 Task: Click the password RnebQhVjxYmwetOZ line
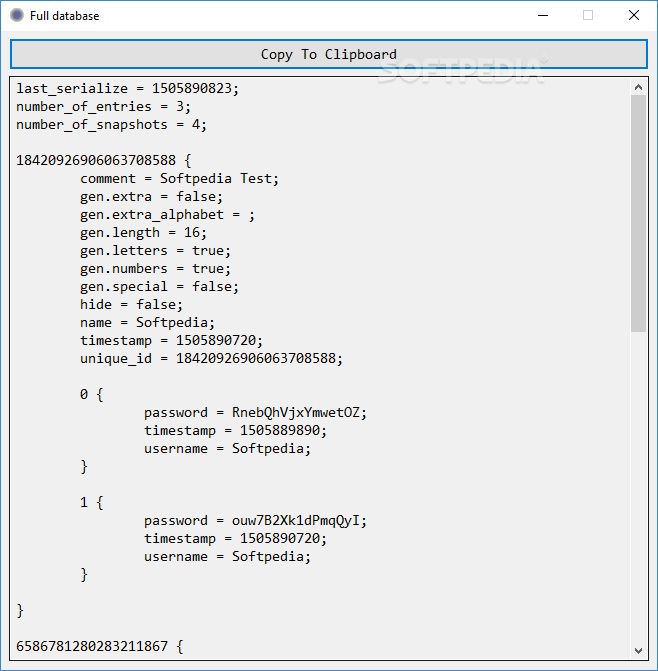click(255, 412)
